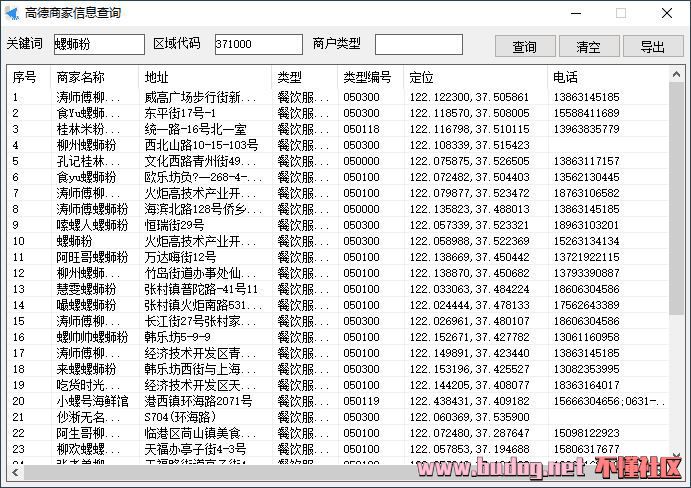Focus the 区域代码 field containing 371000
The height and width of the screenshot is (488, 691).
coord(259,44)
